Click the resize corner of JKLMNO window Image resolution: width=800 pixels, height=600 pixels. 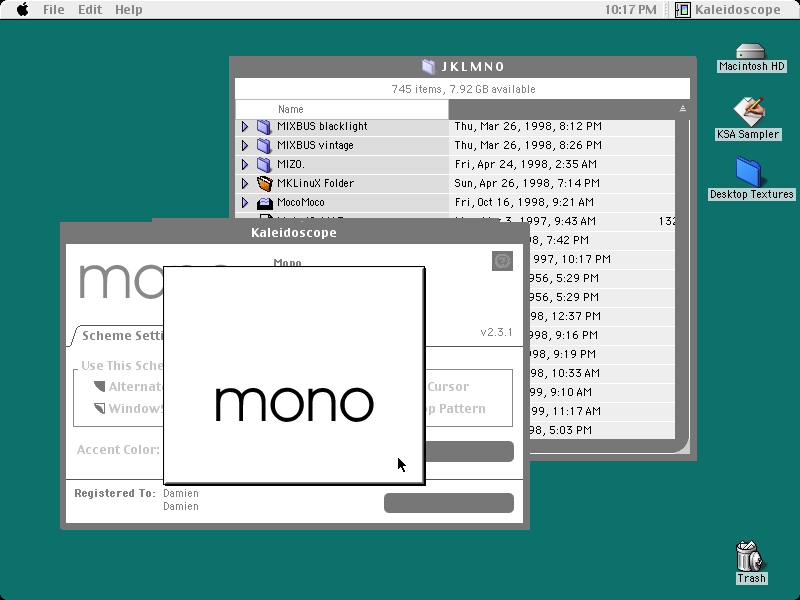tap(683, 446)
